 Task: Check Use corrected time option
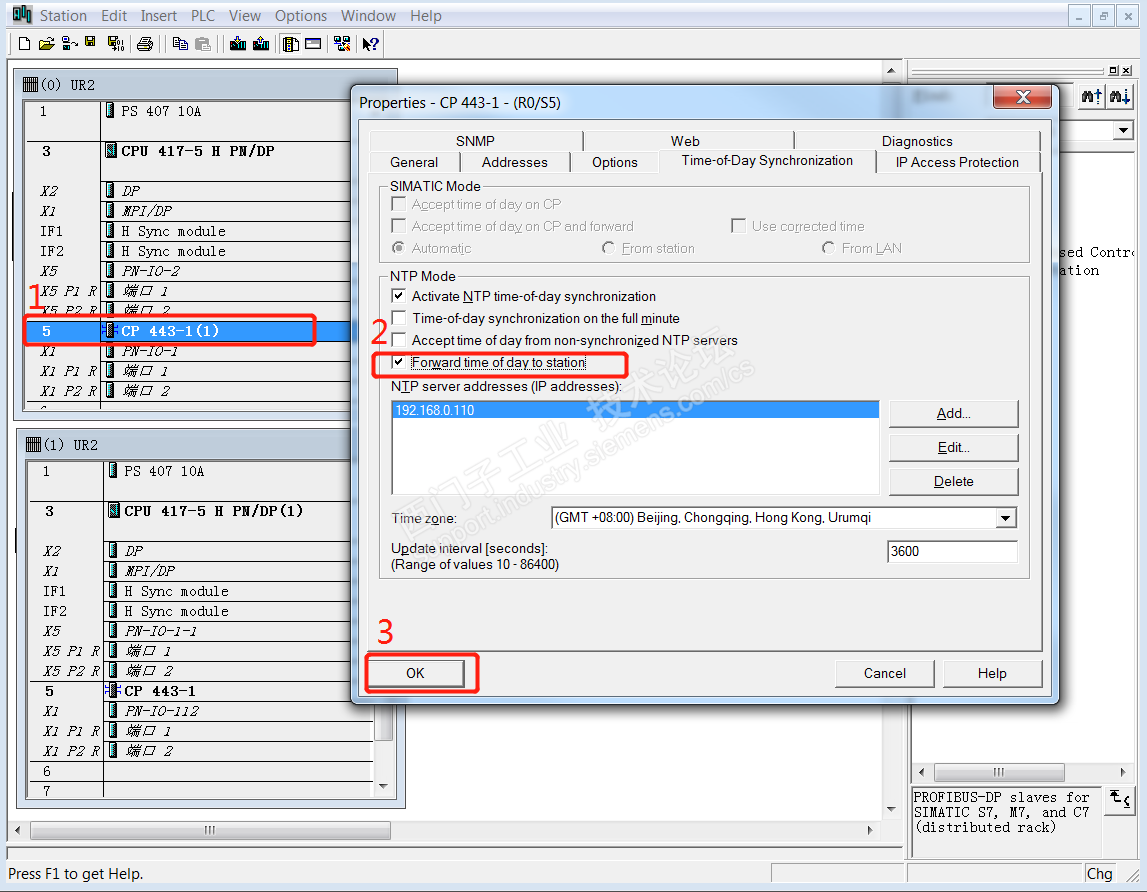pyautogui.click(x=739, y=226)
